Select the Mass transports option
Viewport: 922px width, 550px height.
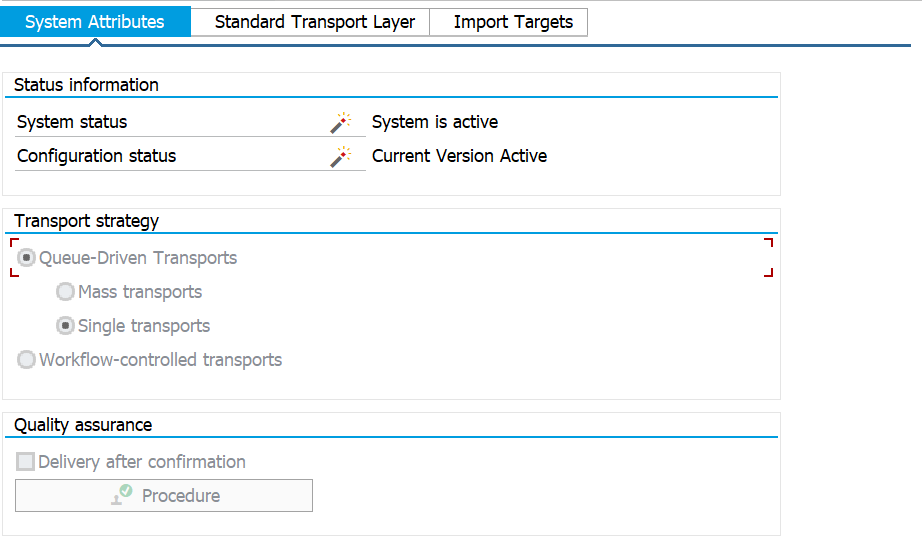[65, 292]
